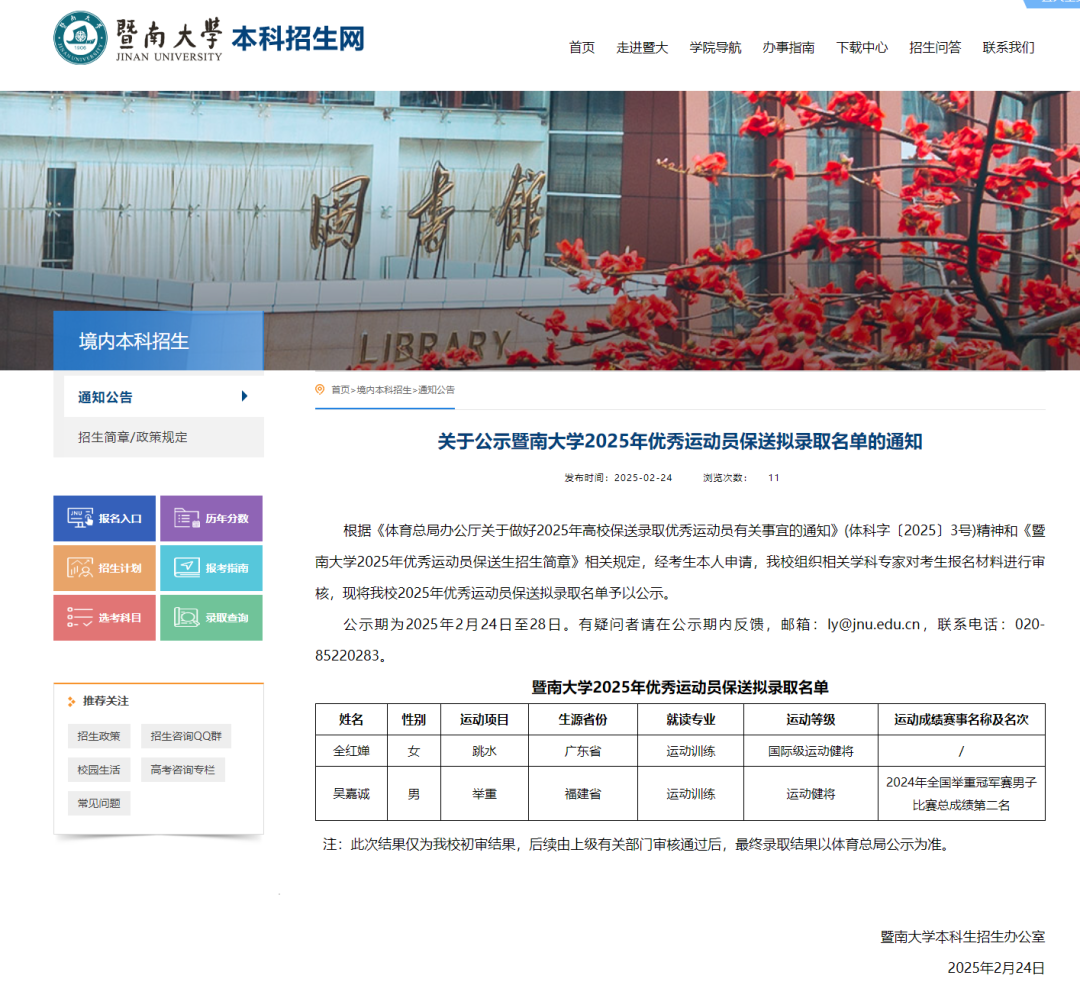Click the 注 note below the table
1080x982 pixels.
[x=639, y=844]
